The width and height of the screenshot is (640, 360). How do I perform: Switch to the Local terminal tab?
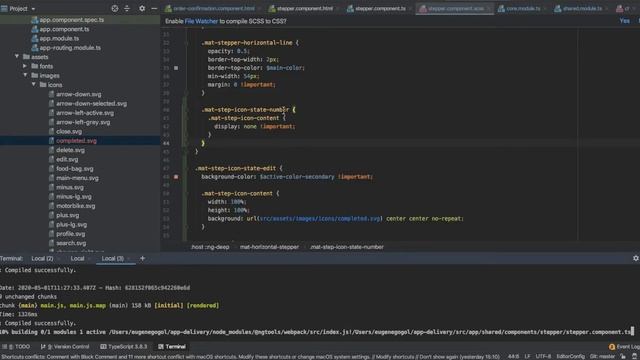(77, 258)
